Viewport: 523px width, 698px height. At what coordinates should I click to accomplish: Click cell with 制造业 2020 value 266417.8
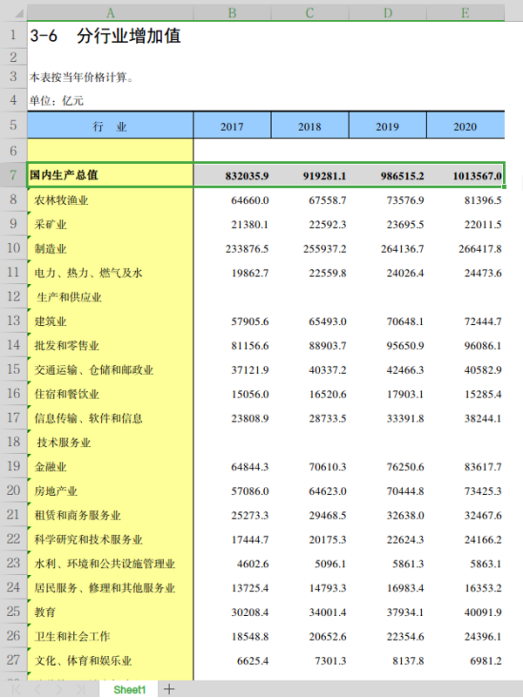466,248
